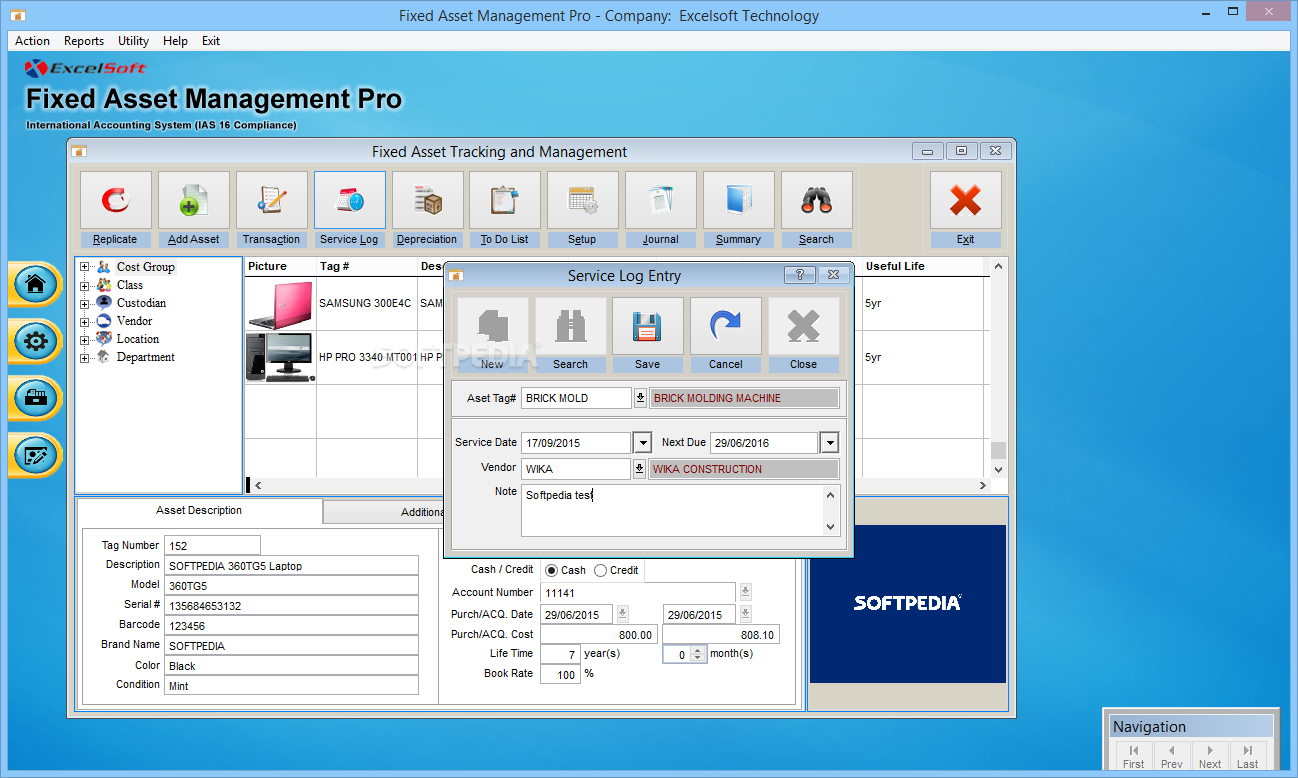Click the Tag Number field
1298x778 pixels.
pyautogui.click(x=212, y=545)
